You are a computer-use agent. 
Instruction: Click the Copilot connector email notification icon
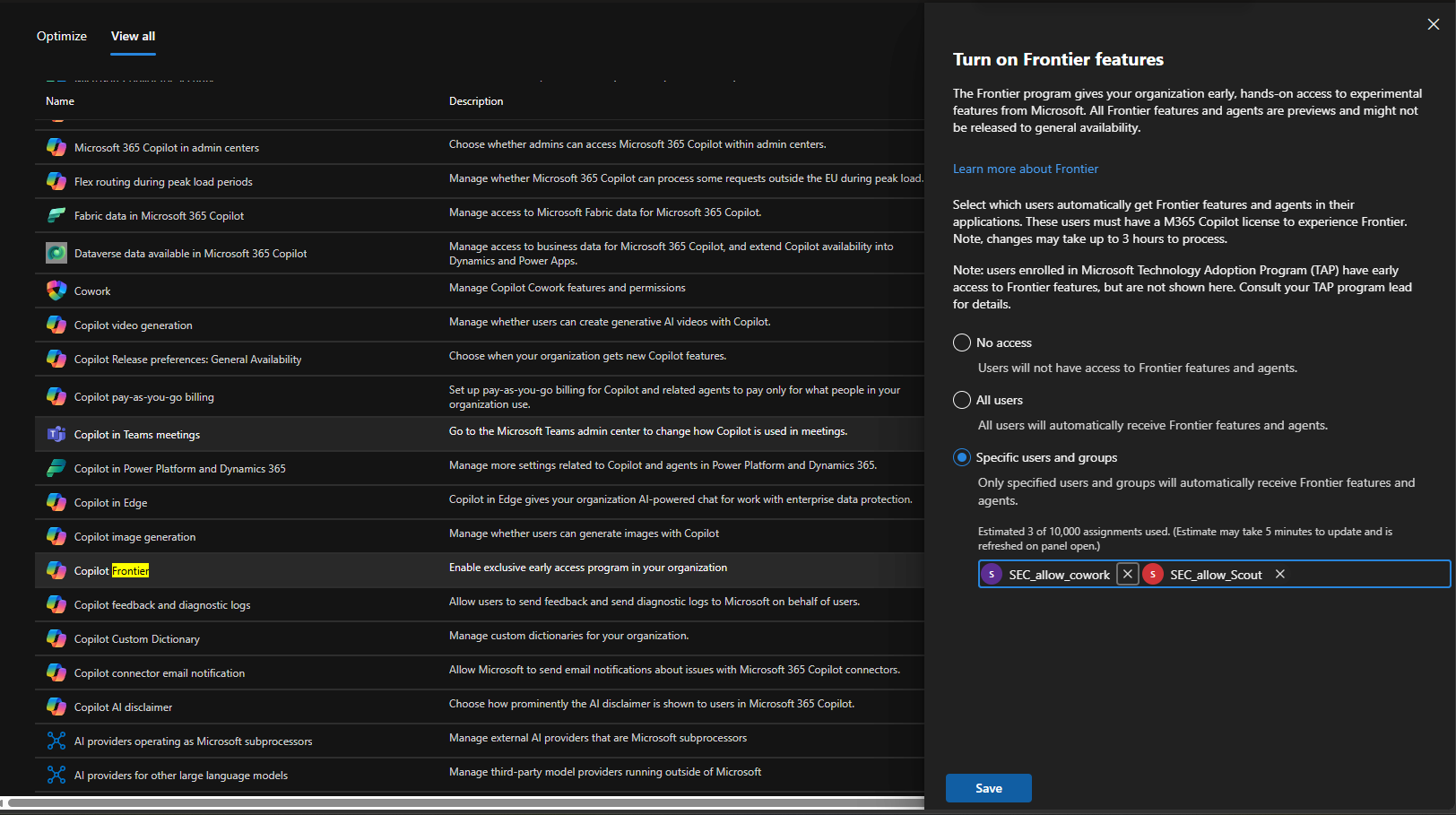[x=56, y=672]
